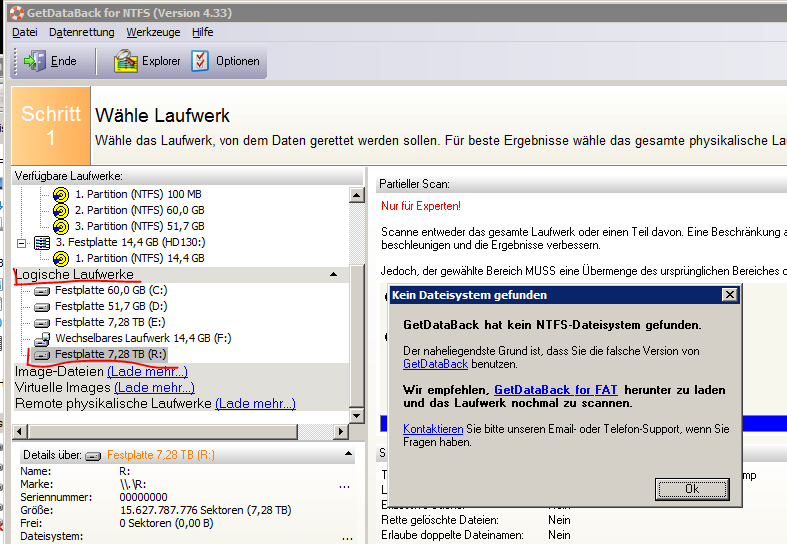
Task: Collapse the 3. Festplatte tree node
Action: coord(22,243)
